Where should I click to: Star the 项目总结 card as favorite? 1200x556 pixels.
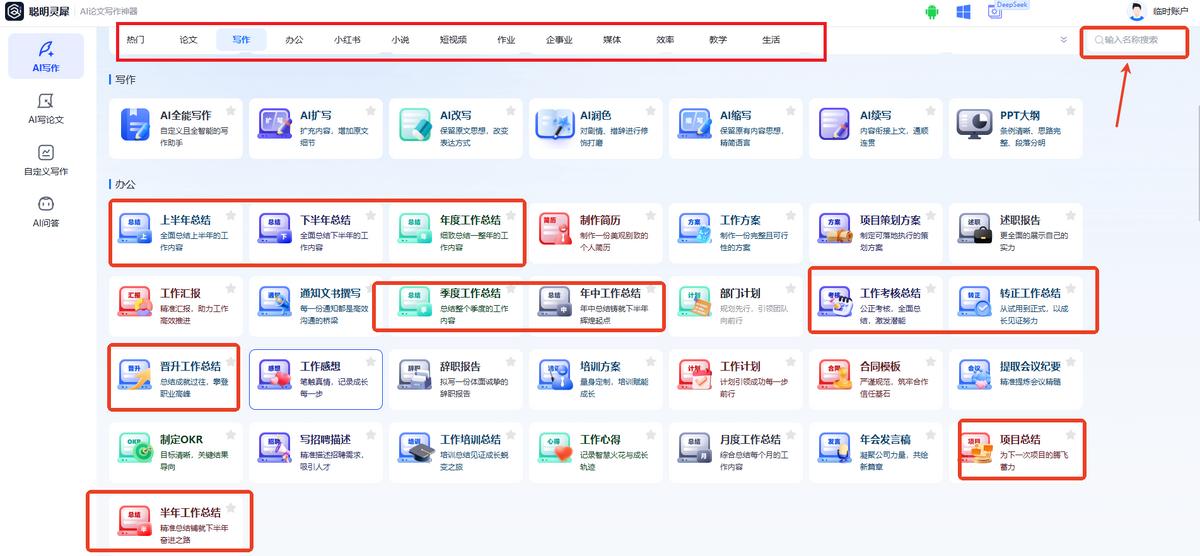click(1071, 435)
